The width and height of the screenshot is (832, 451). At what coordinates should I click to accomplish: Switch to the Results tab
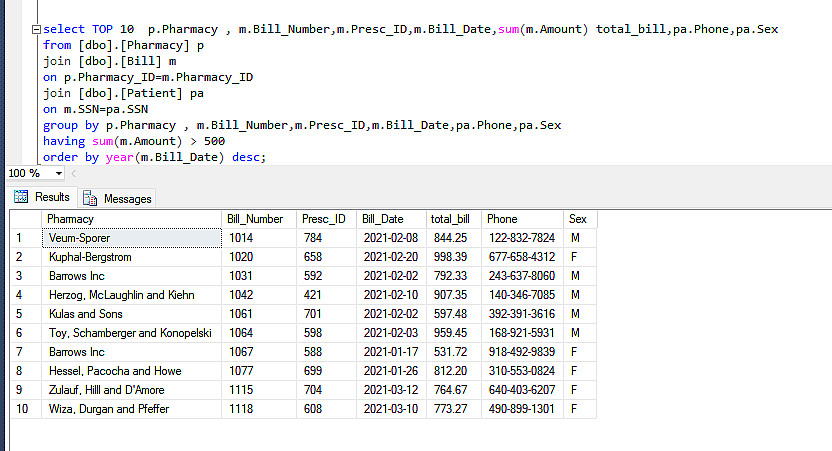[42, 197]
